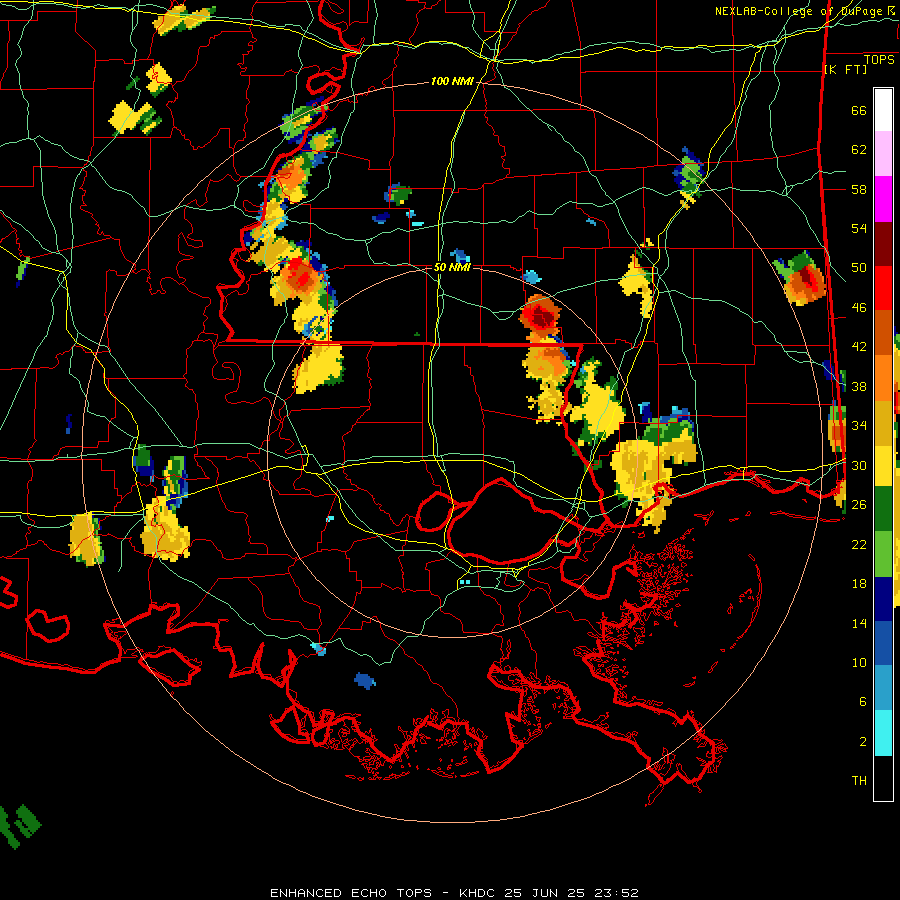The width and height of the screenshot is (900, 900).
Task: Pick the dark orange legend swatch beside 46
Action: (x=883, y=332)
